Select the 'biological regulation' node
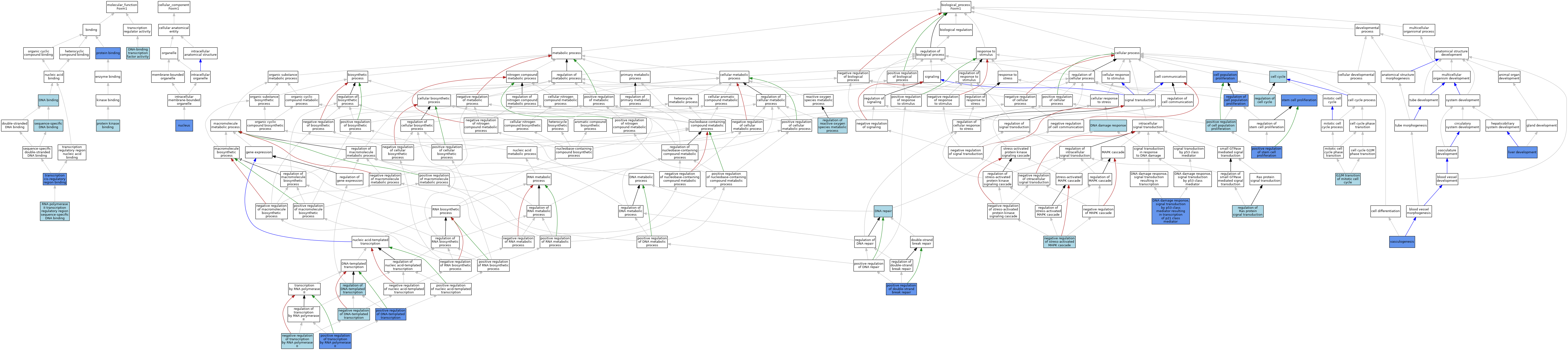Screen dimensions: 1568x350 point(956,30)
